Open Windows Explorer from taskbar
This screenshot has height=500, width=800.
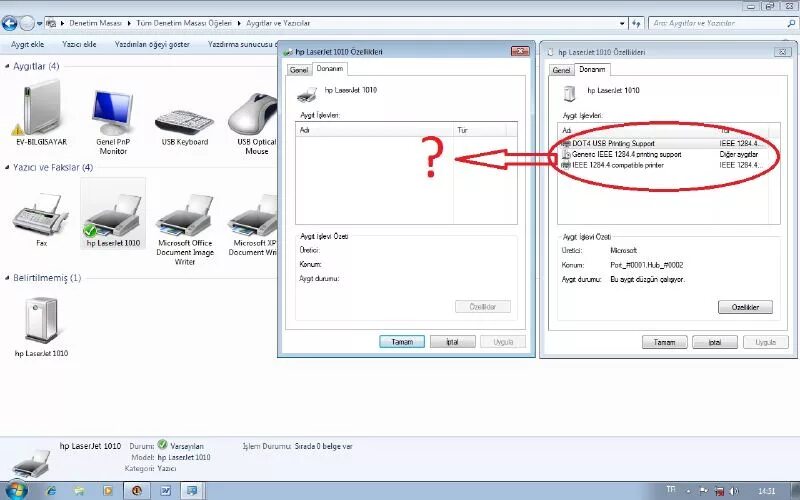click(x=79, y=491)
